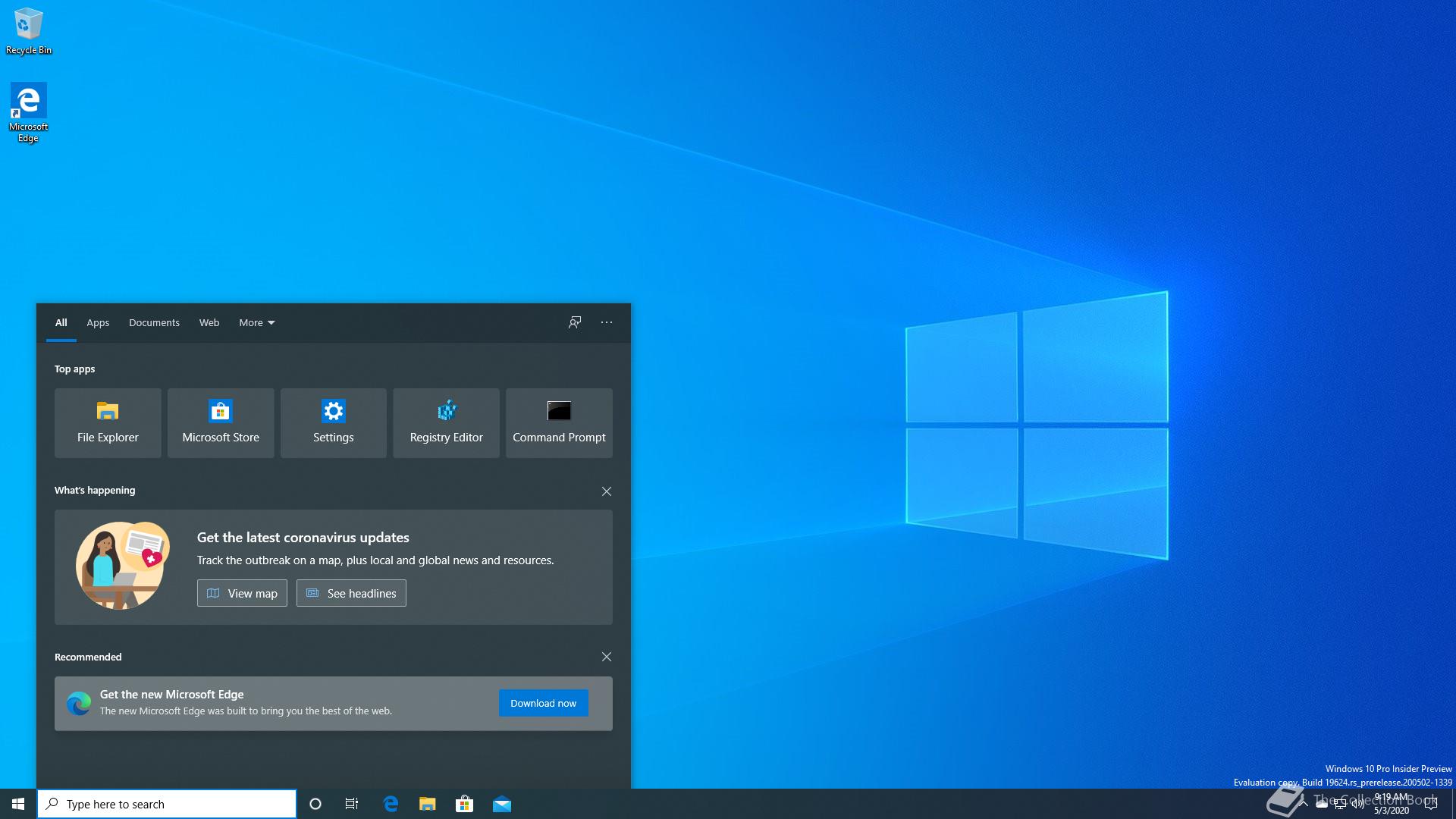Launch Microsoft Store from Top apps
This screenshot has height=819, width=1456.
tap(221, 423)
